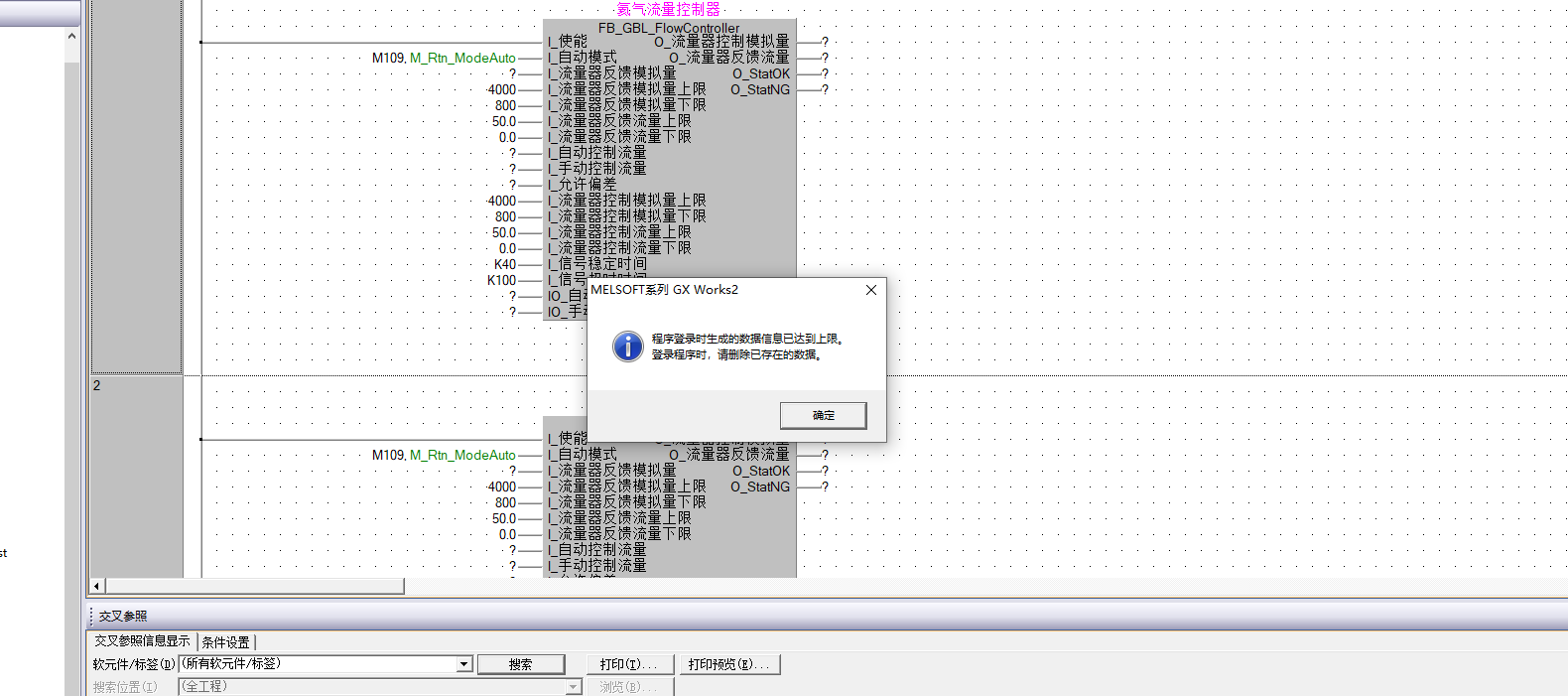Close the MELSOFT GX Works2 dialog with X
The image size is (1568, 696).
(x=870, y=290)
